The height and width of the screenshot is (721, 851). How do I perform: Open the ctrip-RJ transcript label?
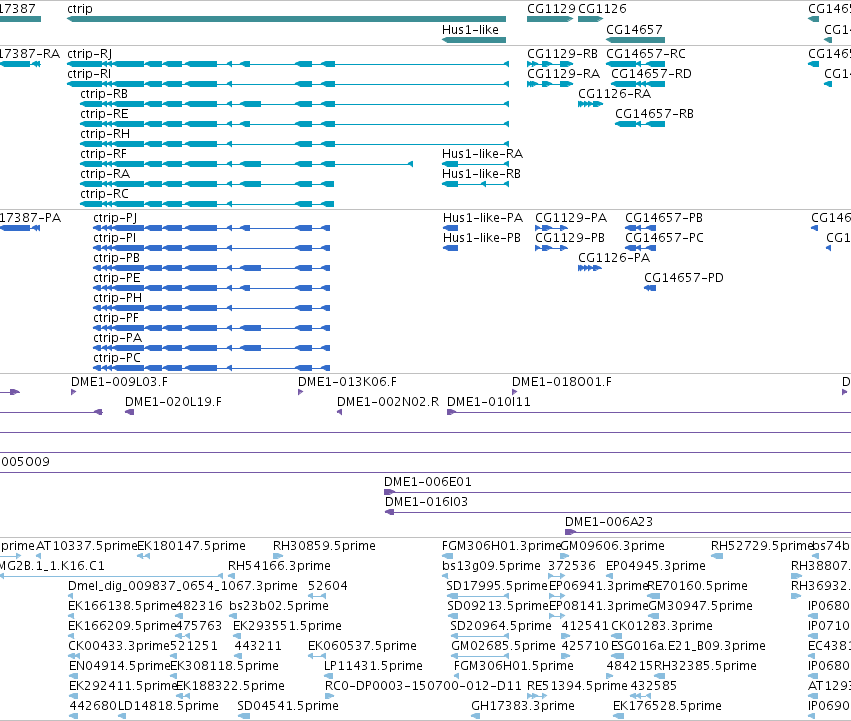click(90, 54)
